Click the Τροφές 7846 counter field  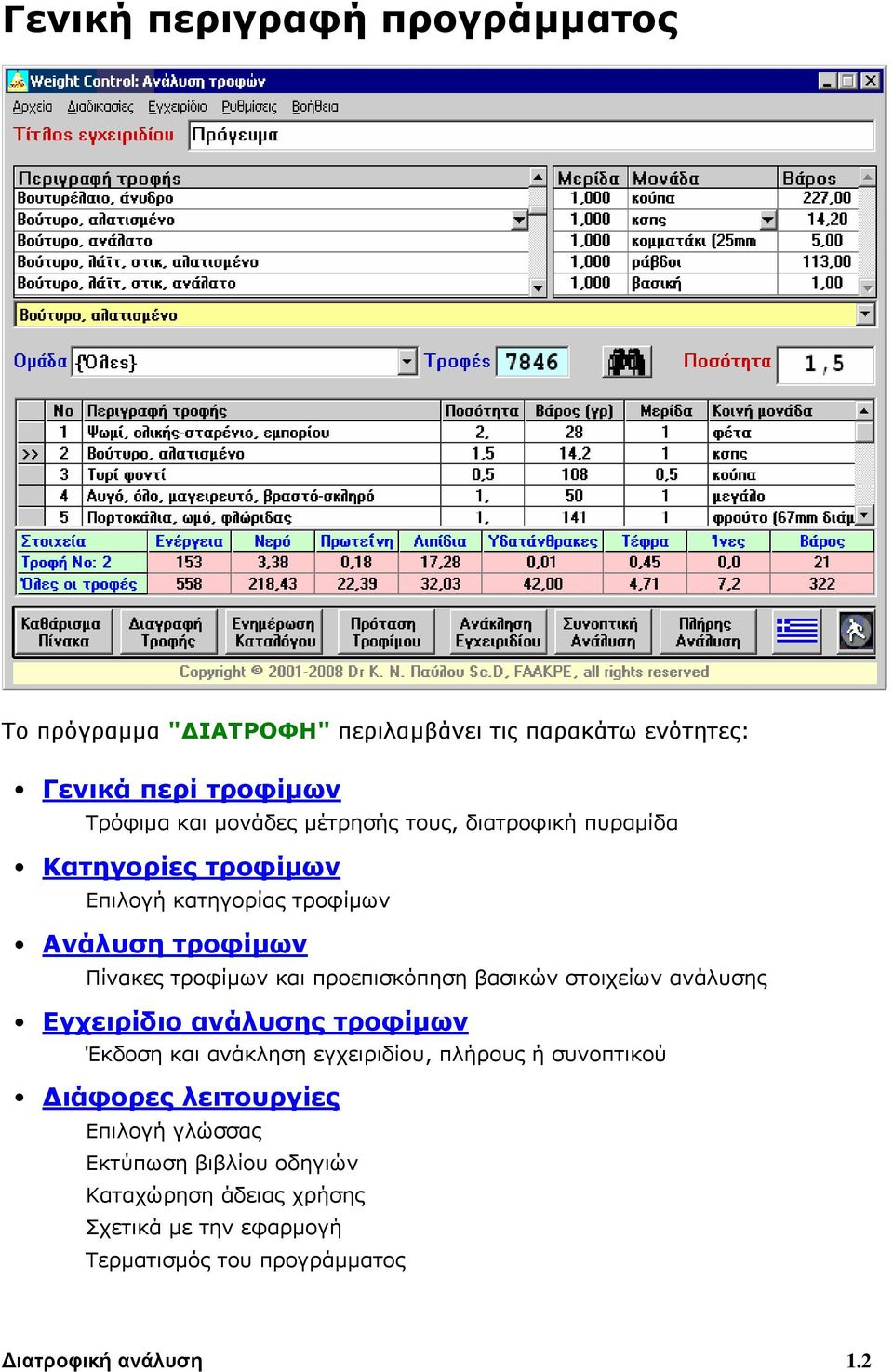(532, 361)
